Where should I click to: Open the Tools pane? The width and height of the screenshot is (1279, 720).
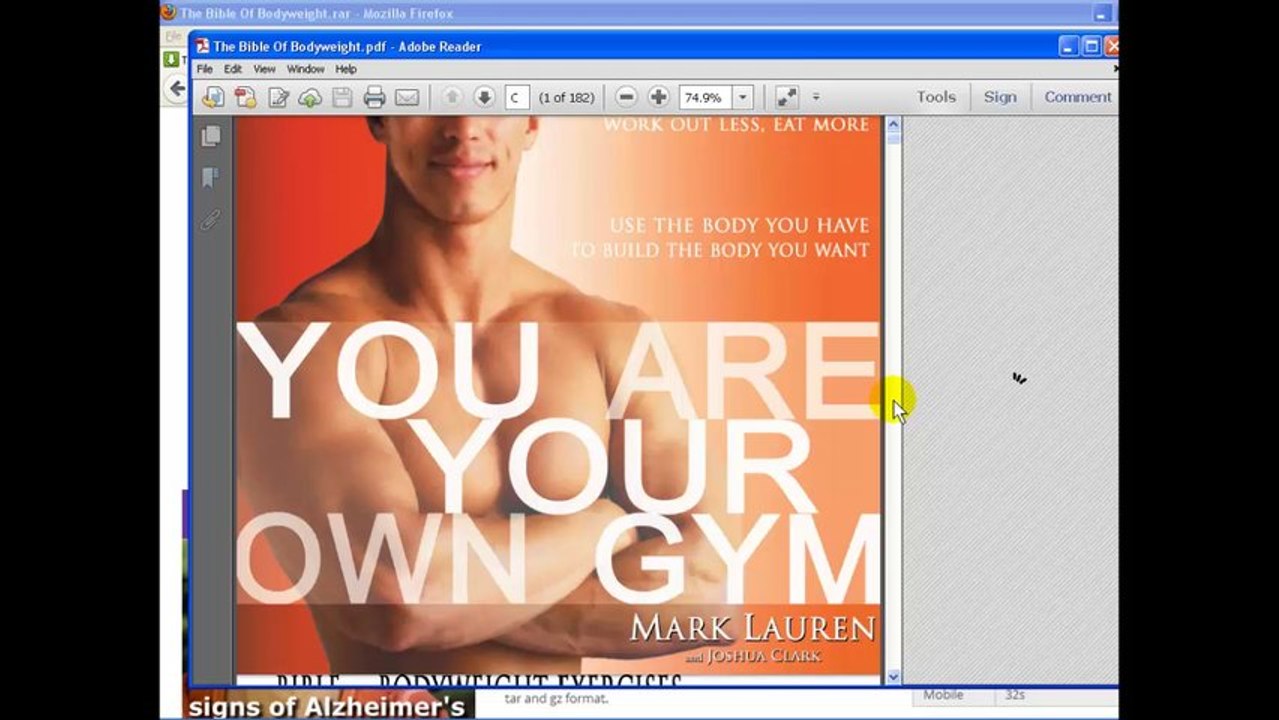click(x=936, y=97)
